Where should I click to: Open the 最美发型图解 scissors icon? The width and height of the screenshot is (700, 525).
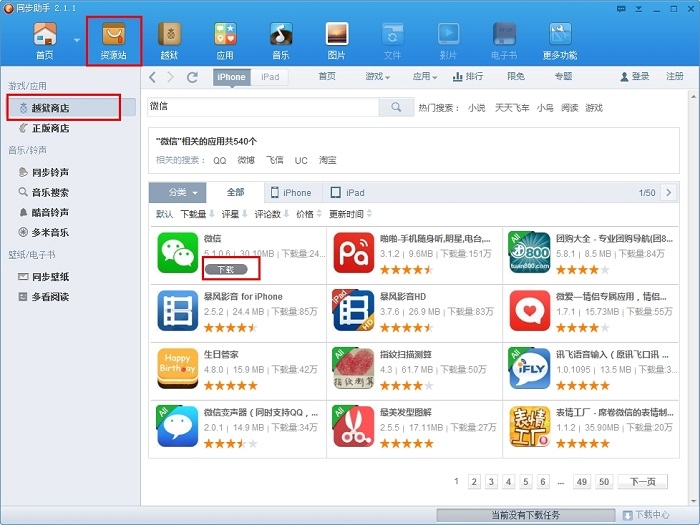(354, 426)
